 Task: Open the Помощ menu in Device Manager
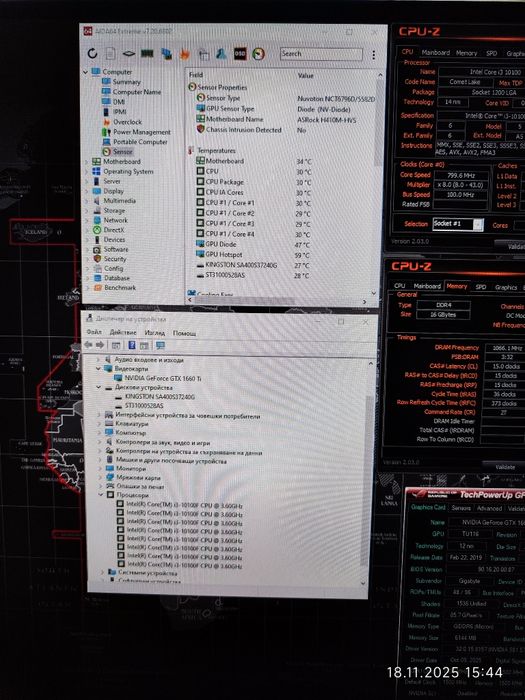(184, 333)
